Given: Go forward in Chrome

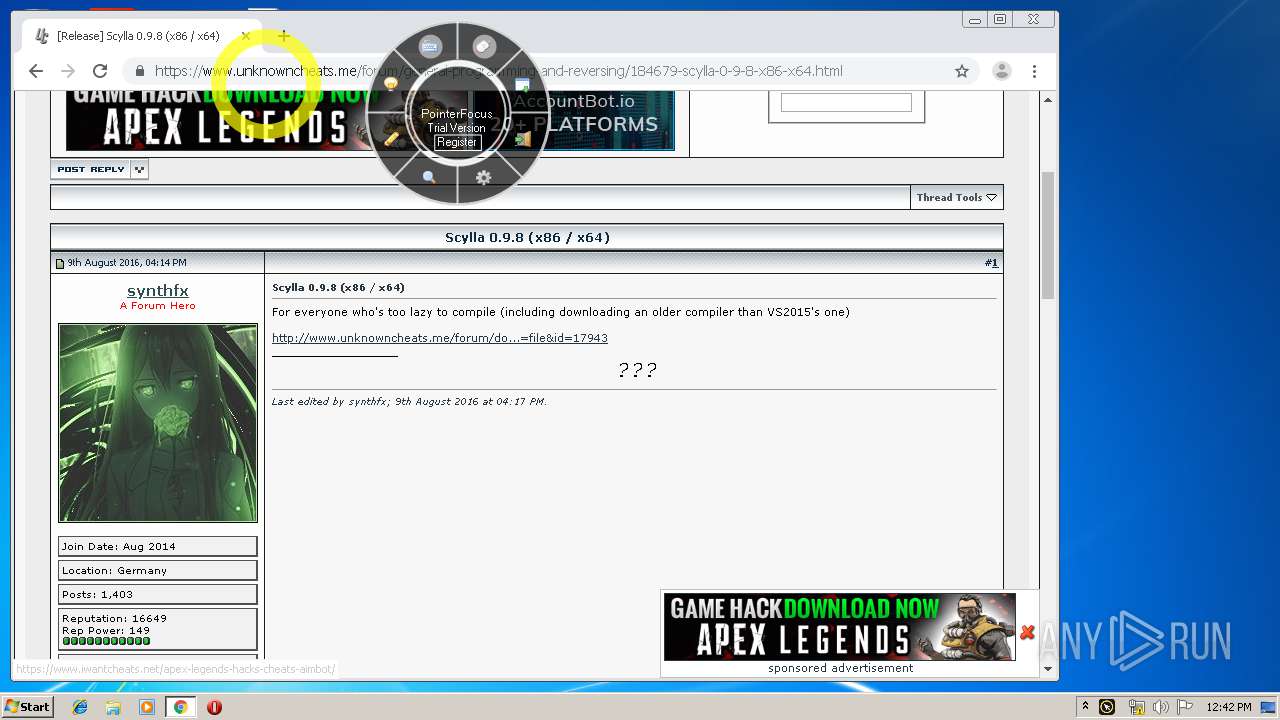Looking at the screenshot, I should (x=68, y=71).
